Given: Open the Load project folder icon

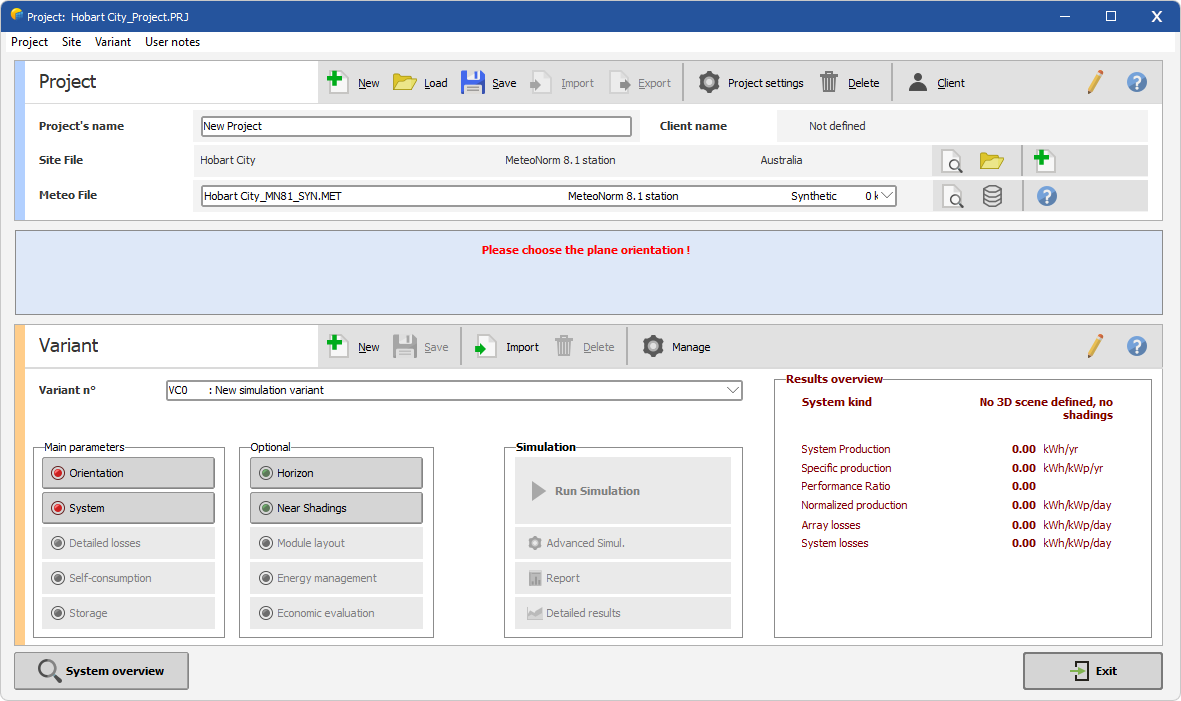Looking at the screenshot, I should point(404,82).
